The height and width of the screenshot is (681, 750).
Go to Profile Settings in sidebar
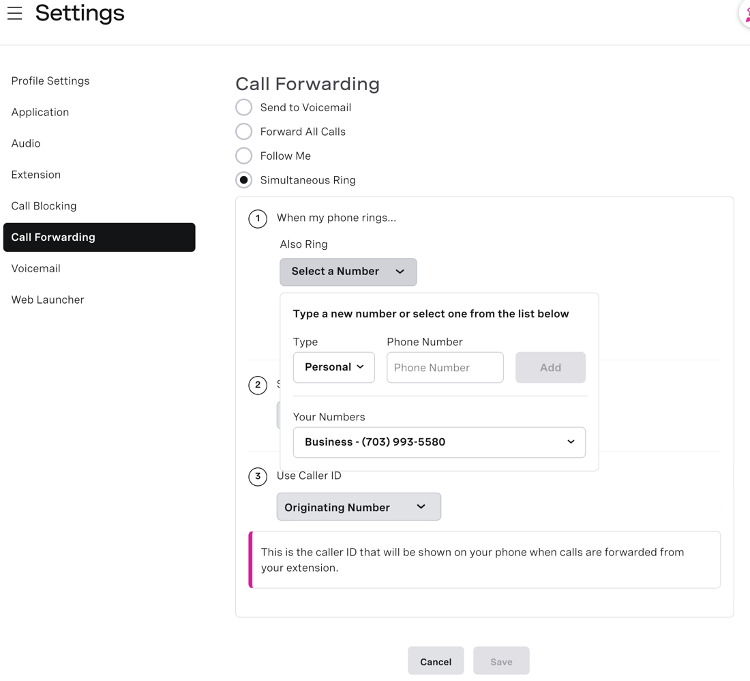point(50,81)
